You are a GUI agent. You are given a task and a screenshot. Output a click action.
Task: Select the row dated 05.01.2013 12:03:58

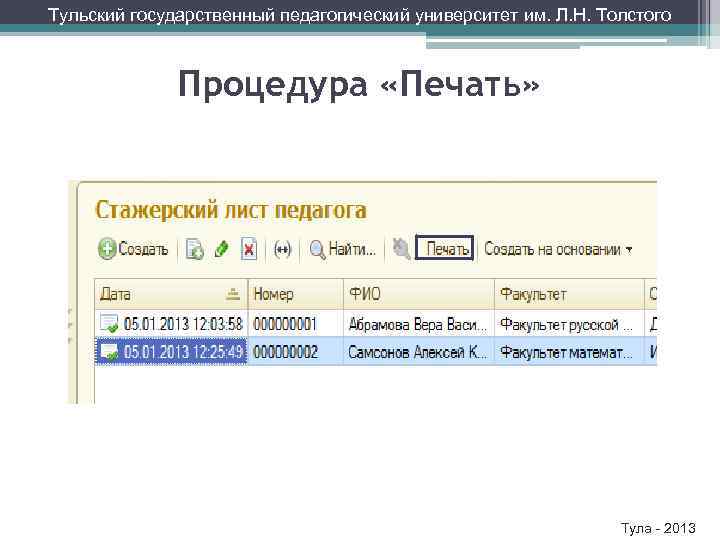coord(376,324)
